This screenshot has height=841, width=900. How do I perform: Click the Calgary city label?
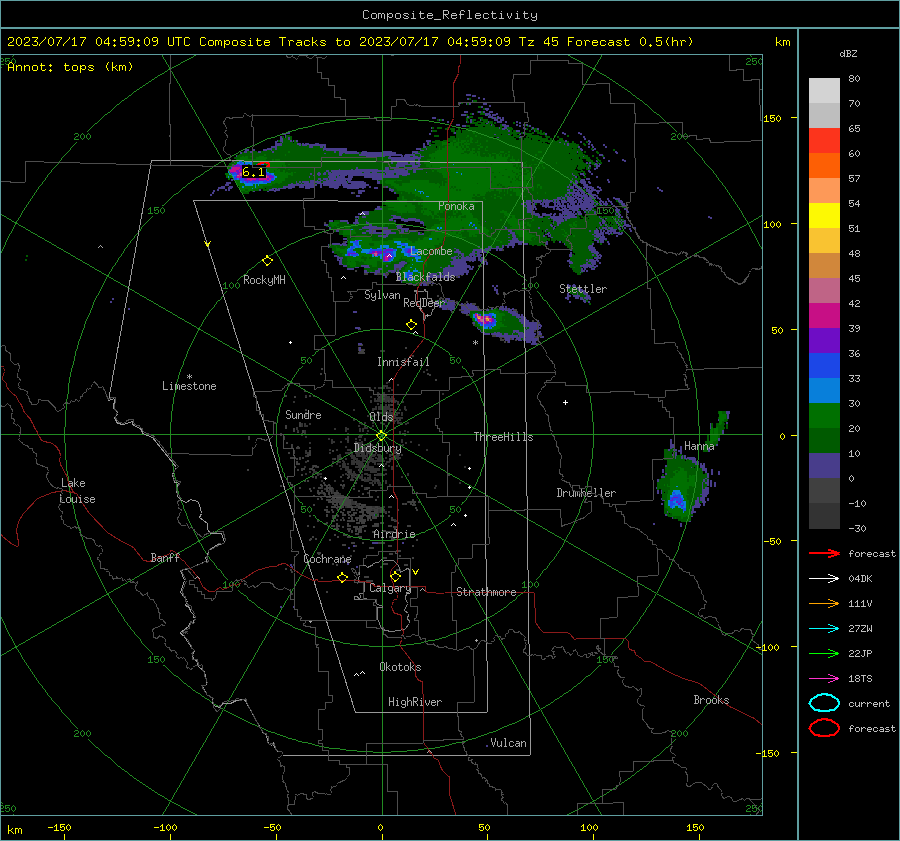click(390, 588)
